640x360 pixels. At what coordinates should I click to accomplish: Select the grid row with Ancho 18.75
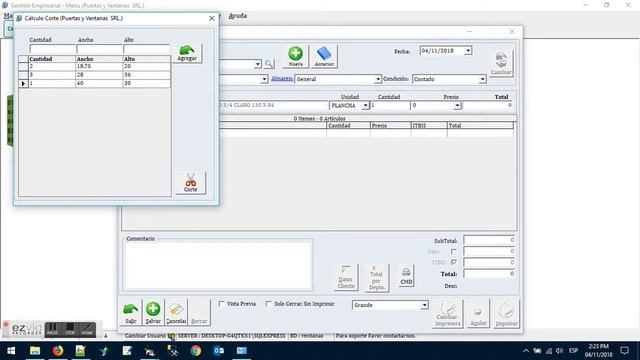pyautogui.click(x=95, y=66)
